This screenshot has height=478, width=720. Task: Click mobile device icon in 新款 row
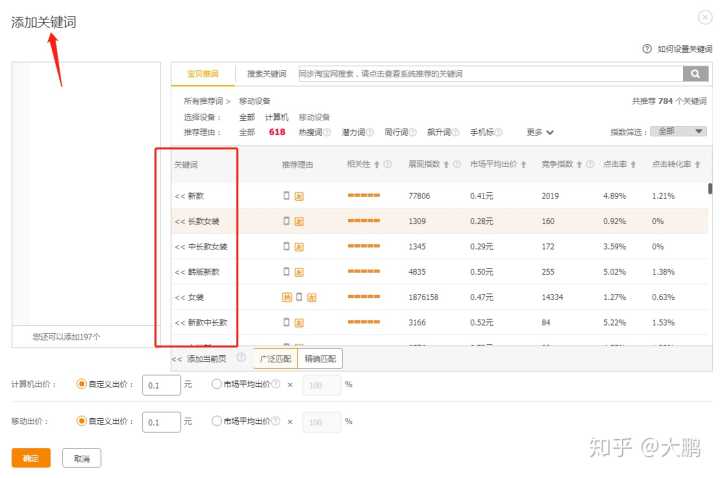287,196
